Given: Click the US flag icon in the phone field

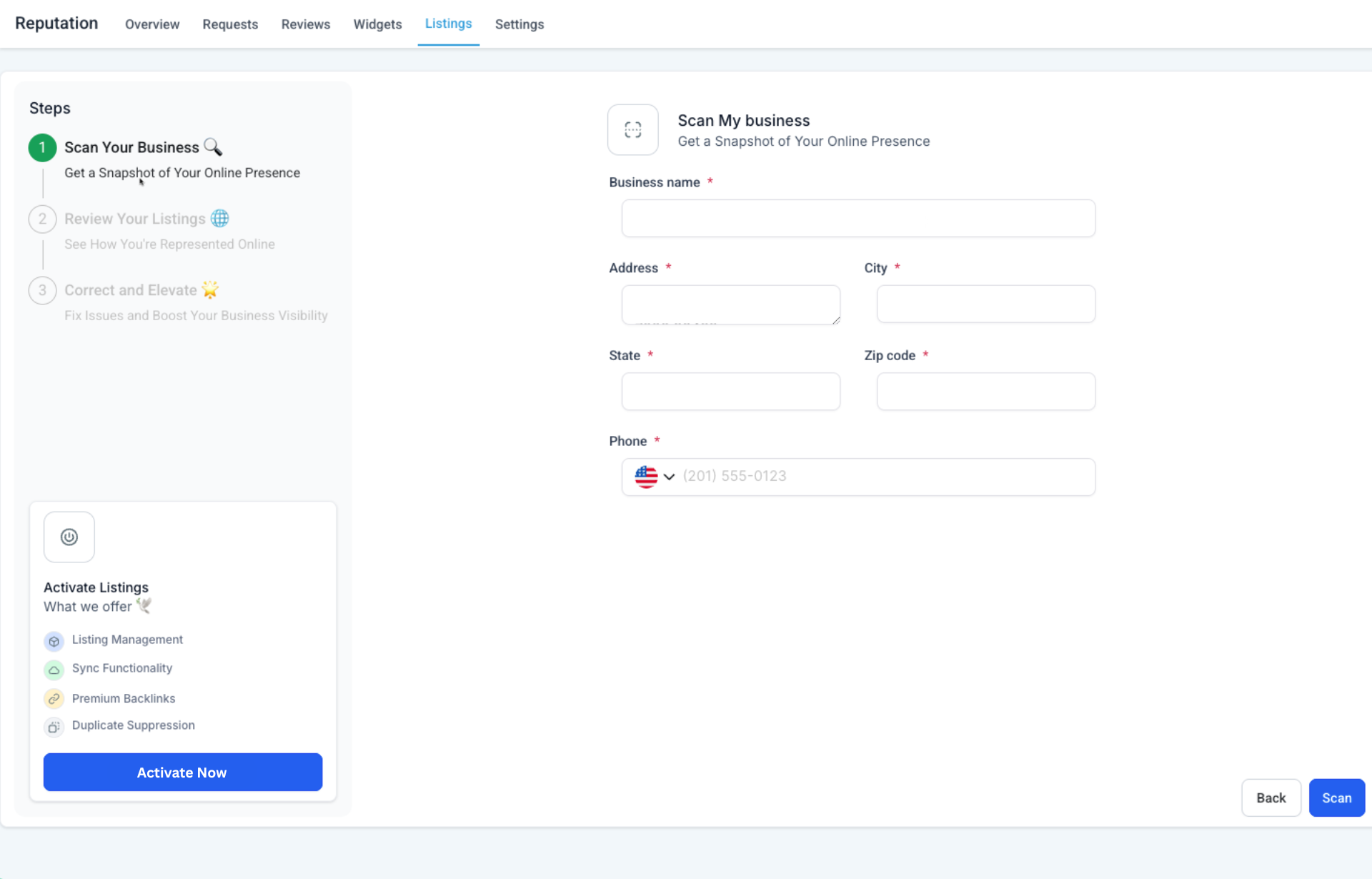Looking at the screenshot, I should click(x=646, y=477).
